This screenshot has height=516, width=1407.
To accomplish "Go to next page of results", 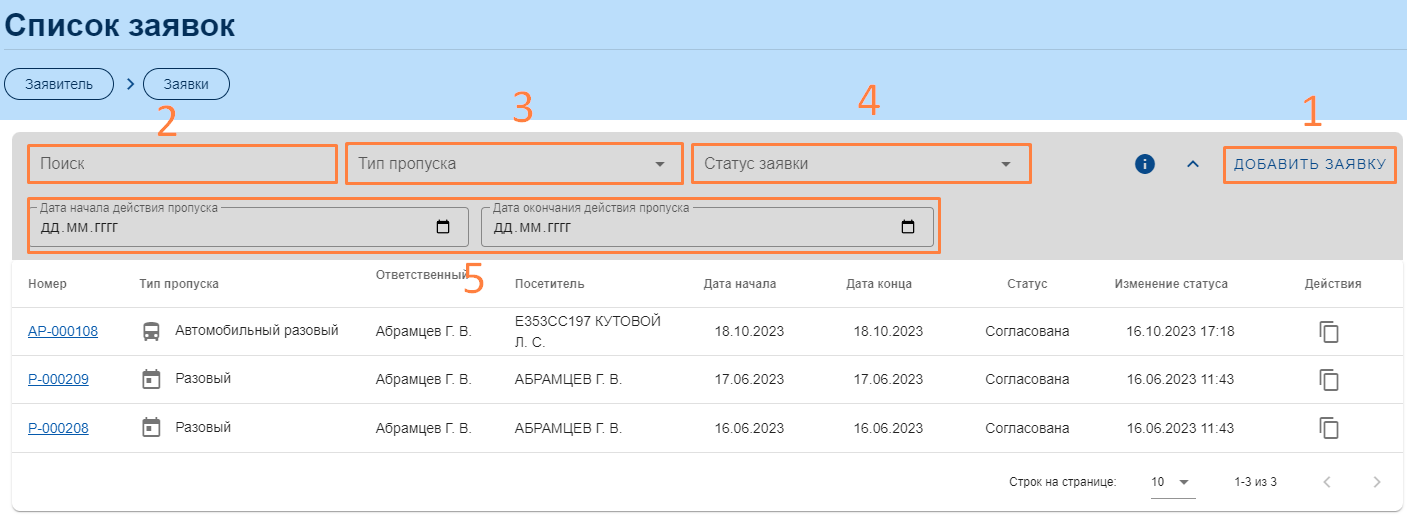I will pos(1377,482).
